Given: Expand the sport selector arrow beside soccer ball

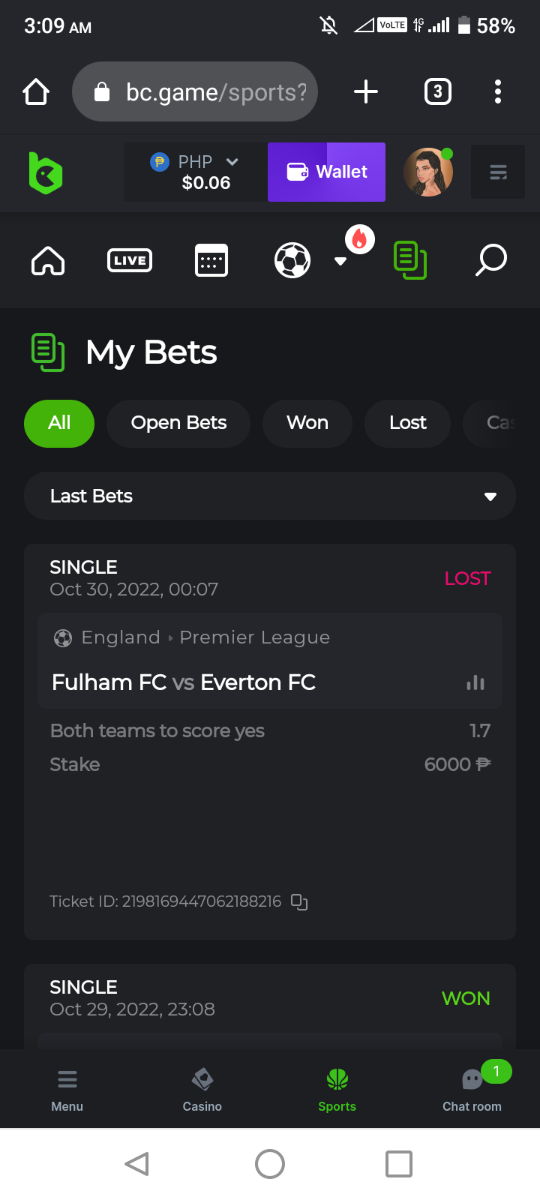Looking at the screenshot, I should click(340, 262).
